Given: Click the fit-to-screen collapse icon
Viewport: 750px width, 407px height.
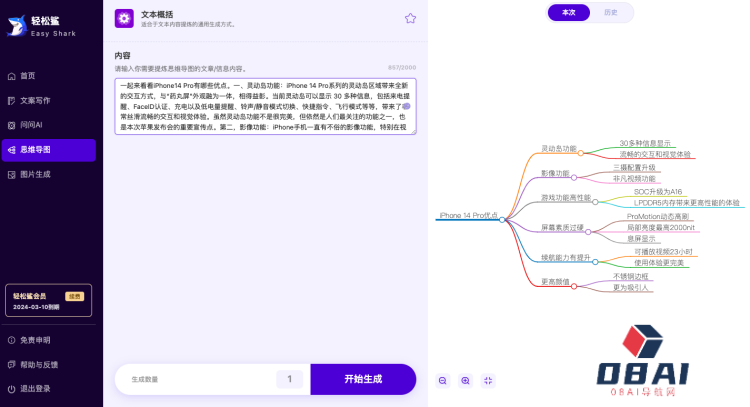Looking at the screenshot, I should (x=488, y=381).
